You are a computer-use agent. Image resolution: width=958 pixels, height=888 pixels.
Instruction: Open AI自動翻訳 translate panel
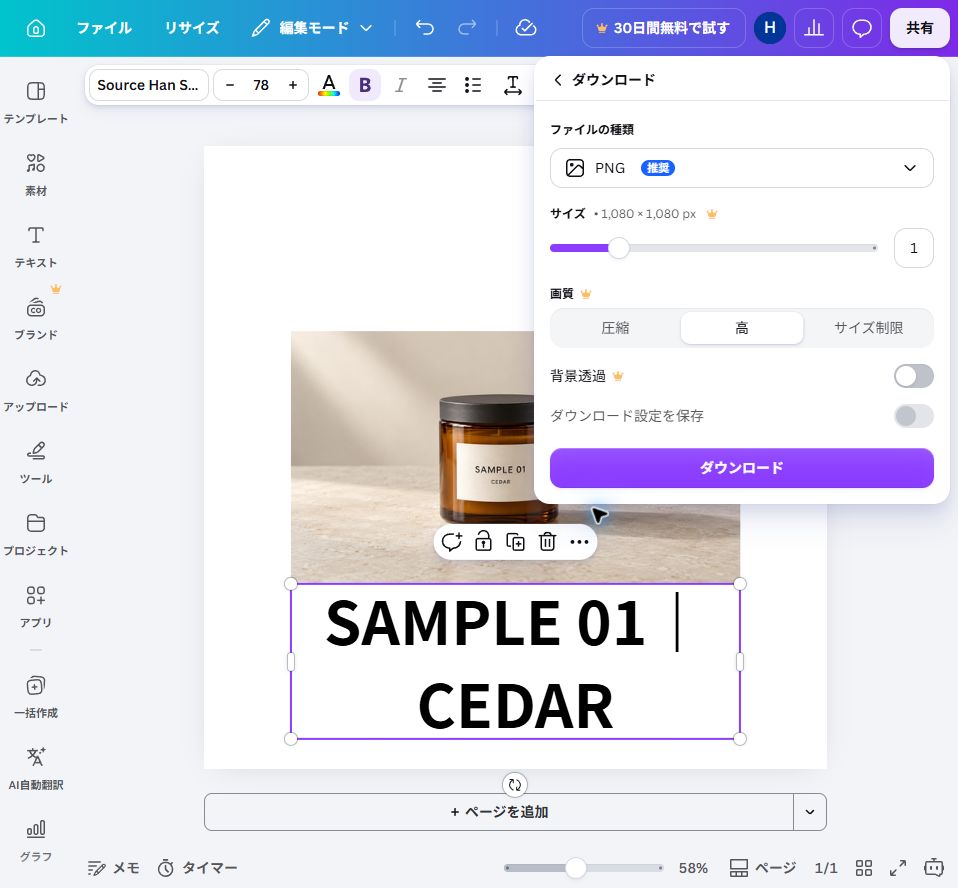(x=35, y=769)
